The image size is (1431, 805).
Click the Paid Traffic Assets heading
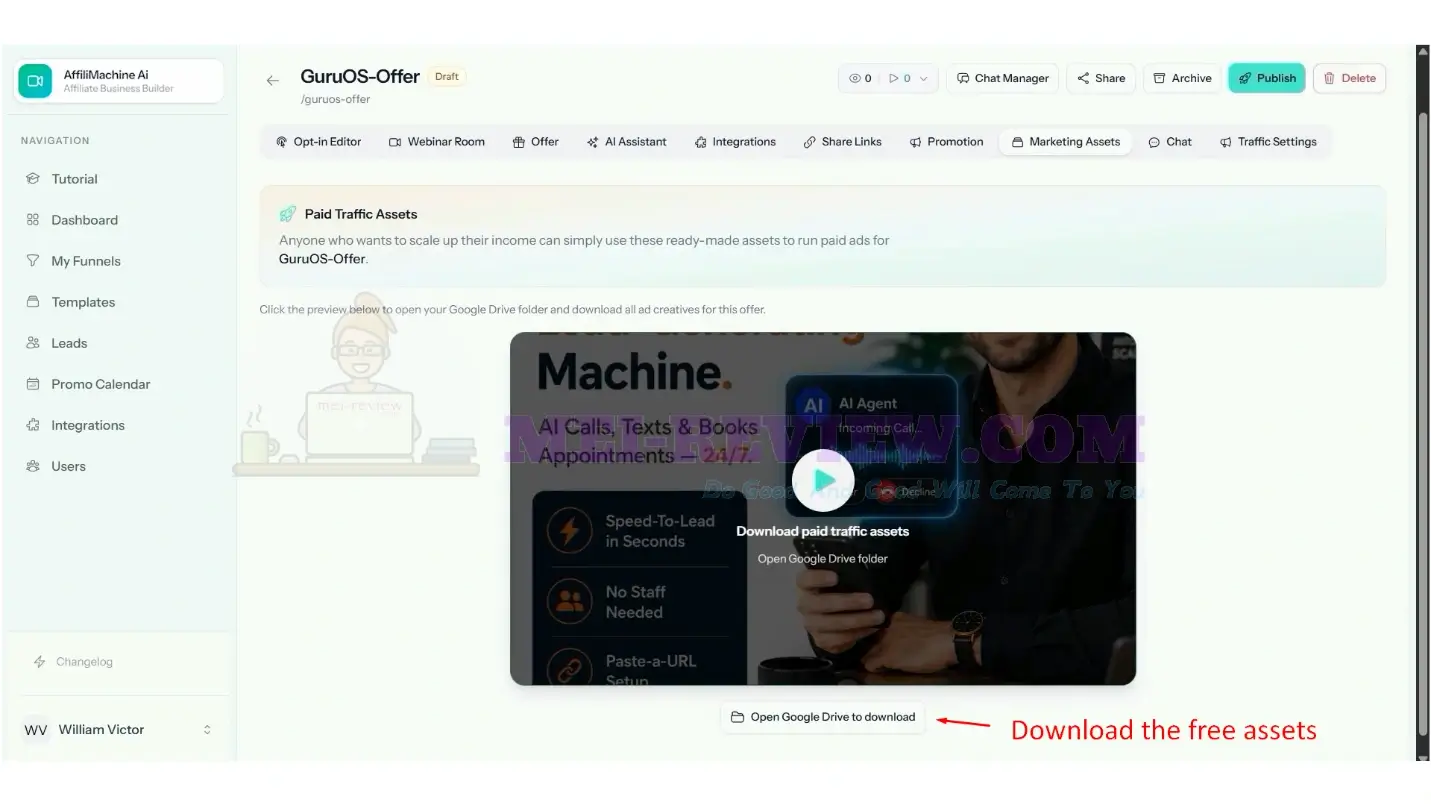point(361,214)
